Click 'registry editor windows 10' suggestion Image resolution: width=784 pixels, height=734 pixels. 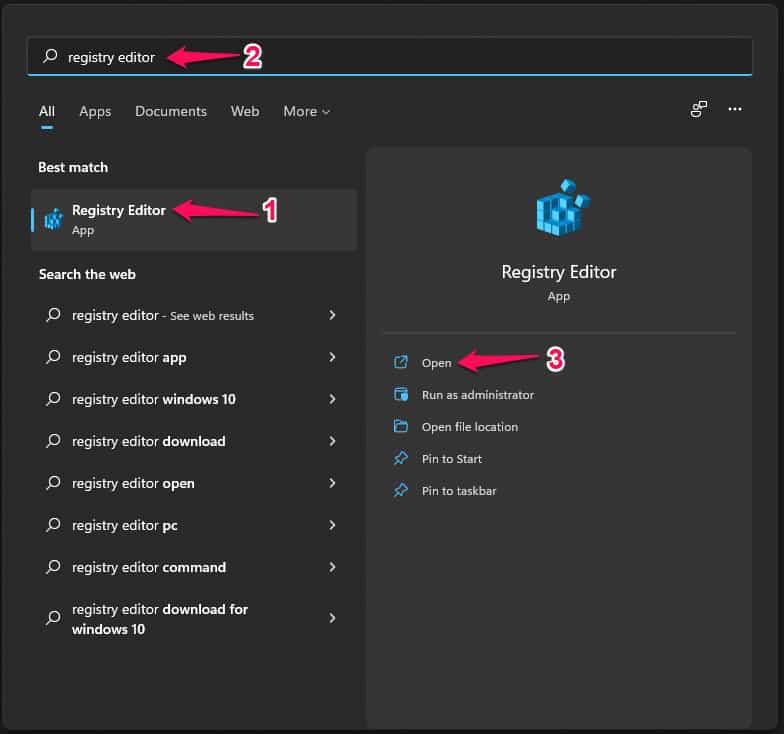click(154, 400)
